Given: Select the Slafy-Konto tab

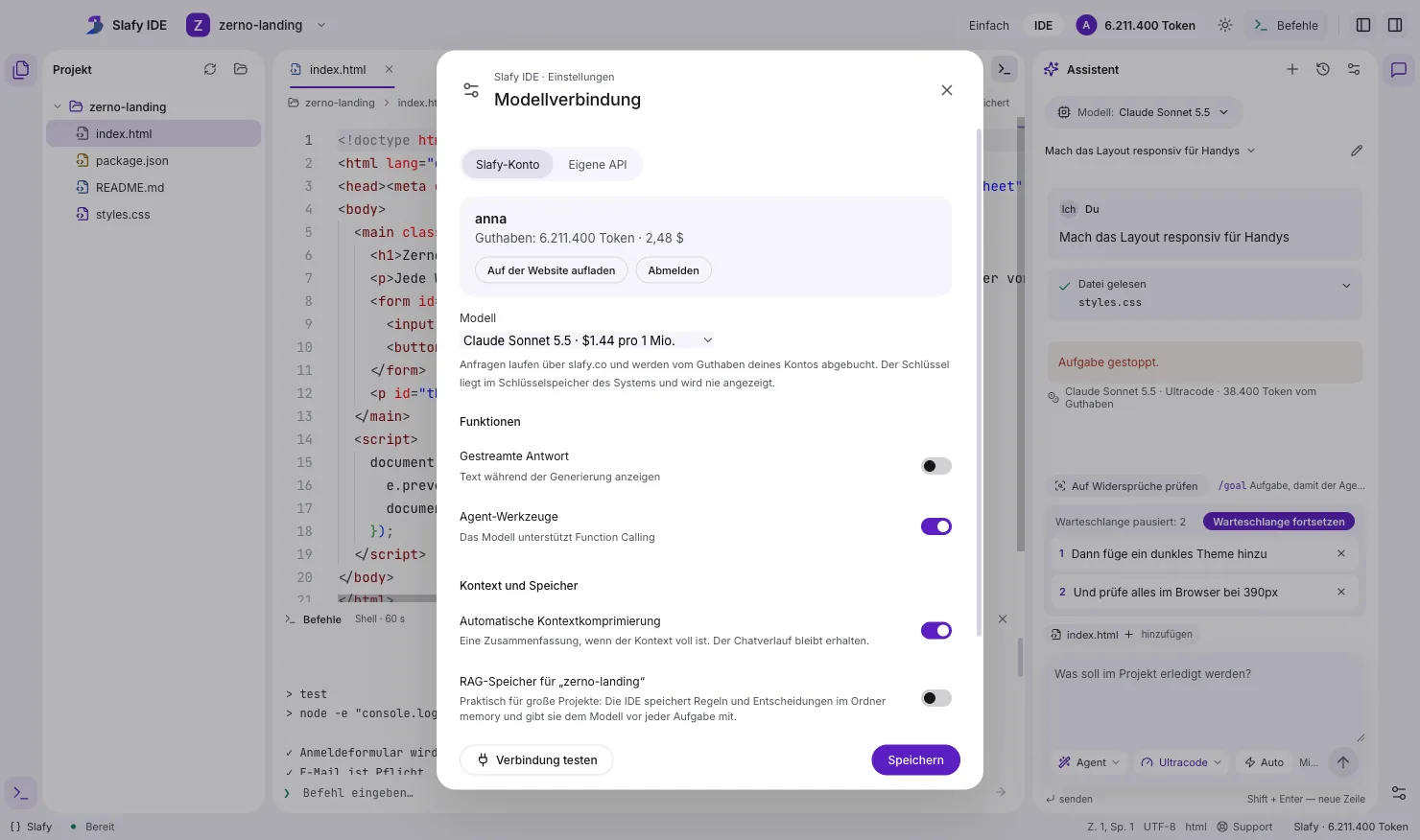Looking at the screenshot, I should coord(508,165).
